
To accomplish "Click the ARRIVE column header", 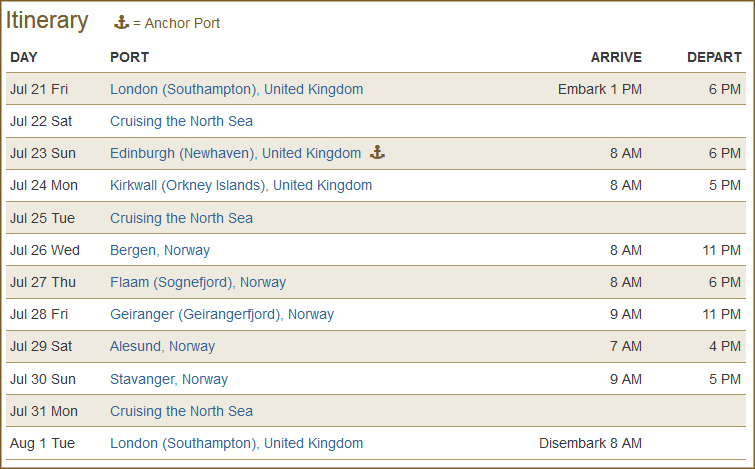I will [x=616, y=57].
